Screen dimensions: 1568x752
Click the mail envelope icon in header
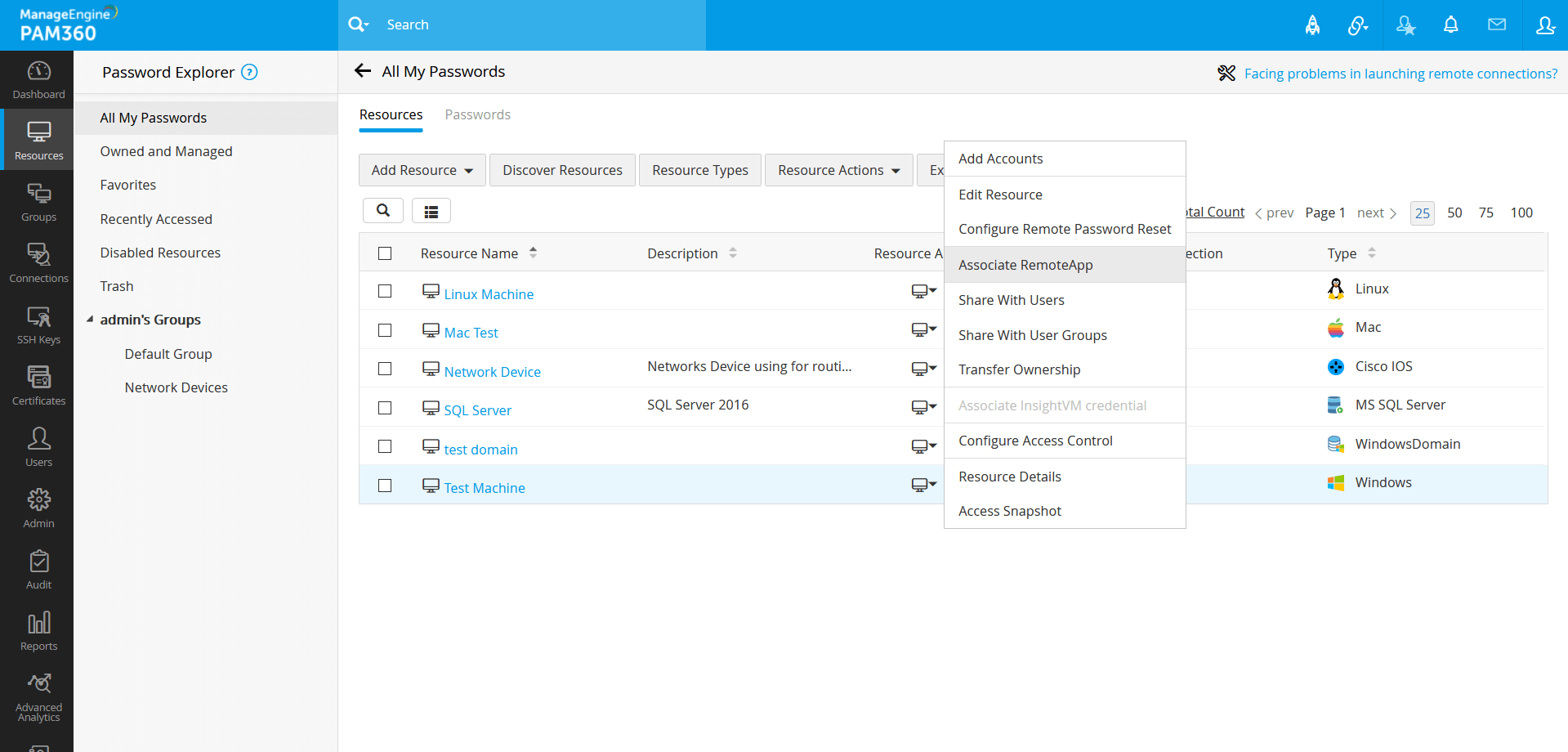[1496, 25]
